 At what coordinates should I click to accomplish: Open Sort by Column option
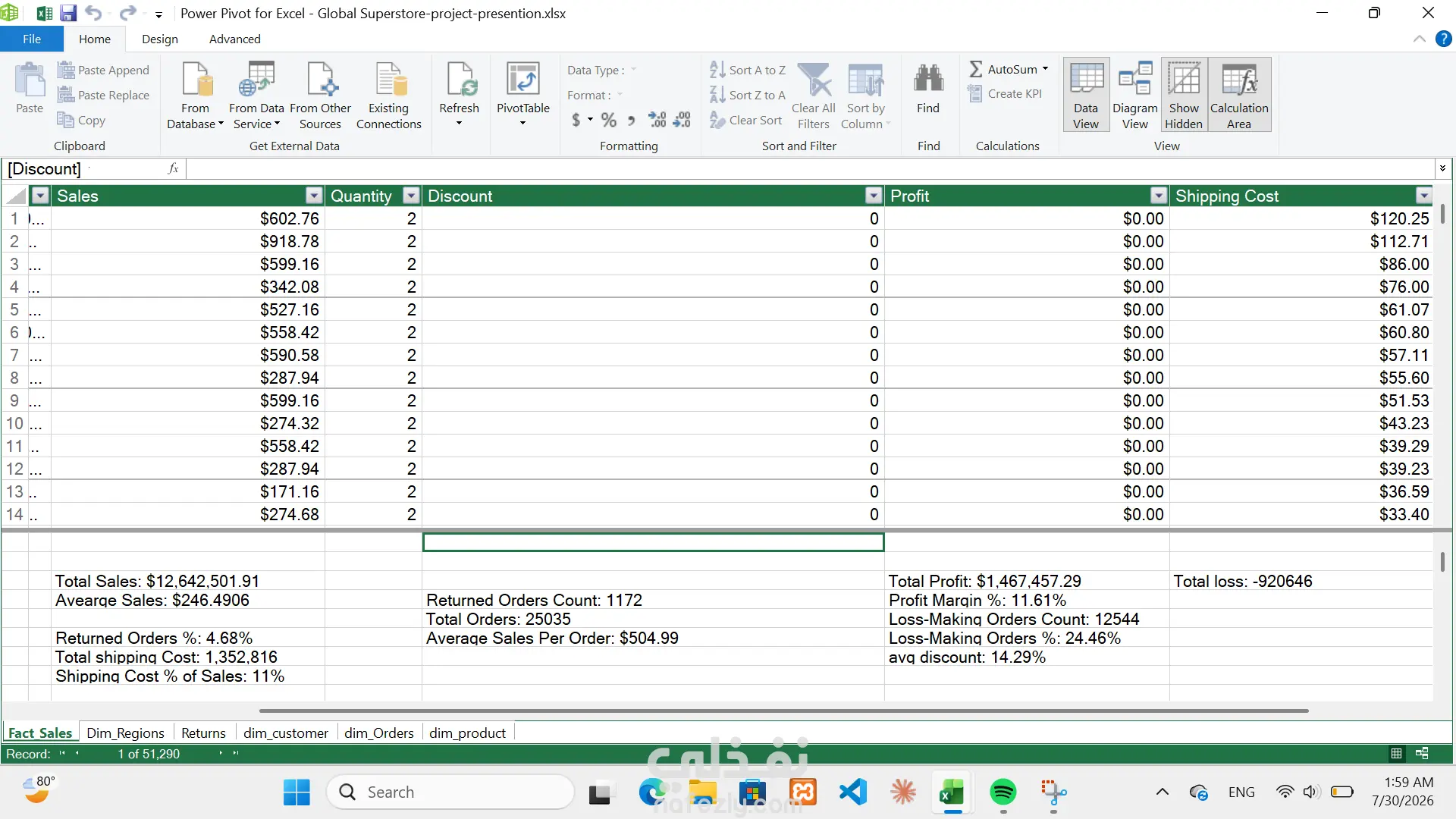click(x=865, y=96)
